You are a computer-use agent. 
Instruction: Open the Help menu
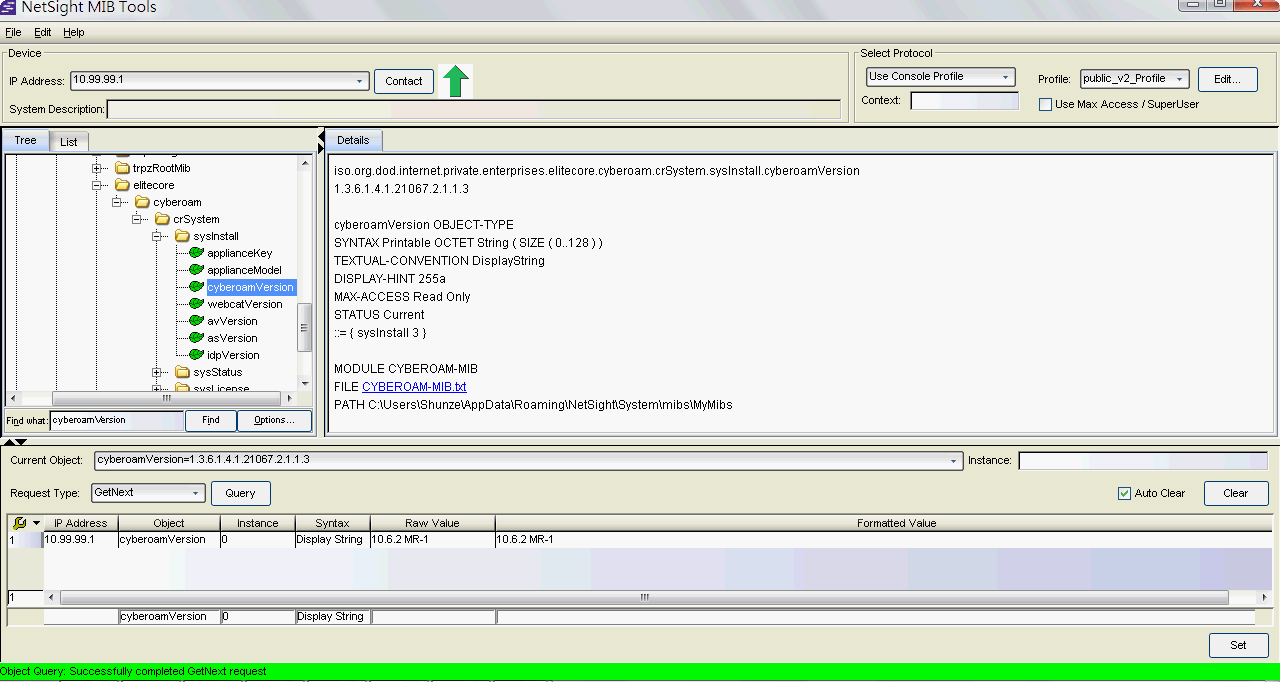(74, 32)
